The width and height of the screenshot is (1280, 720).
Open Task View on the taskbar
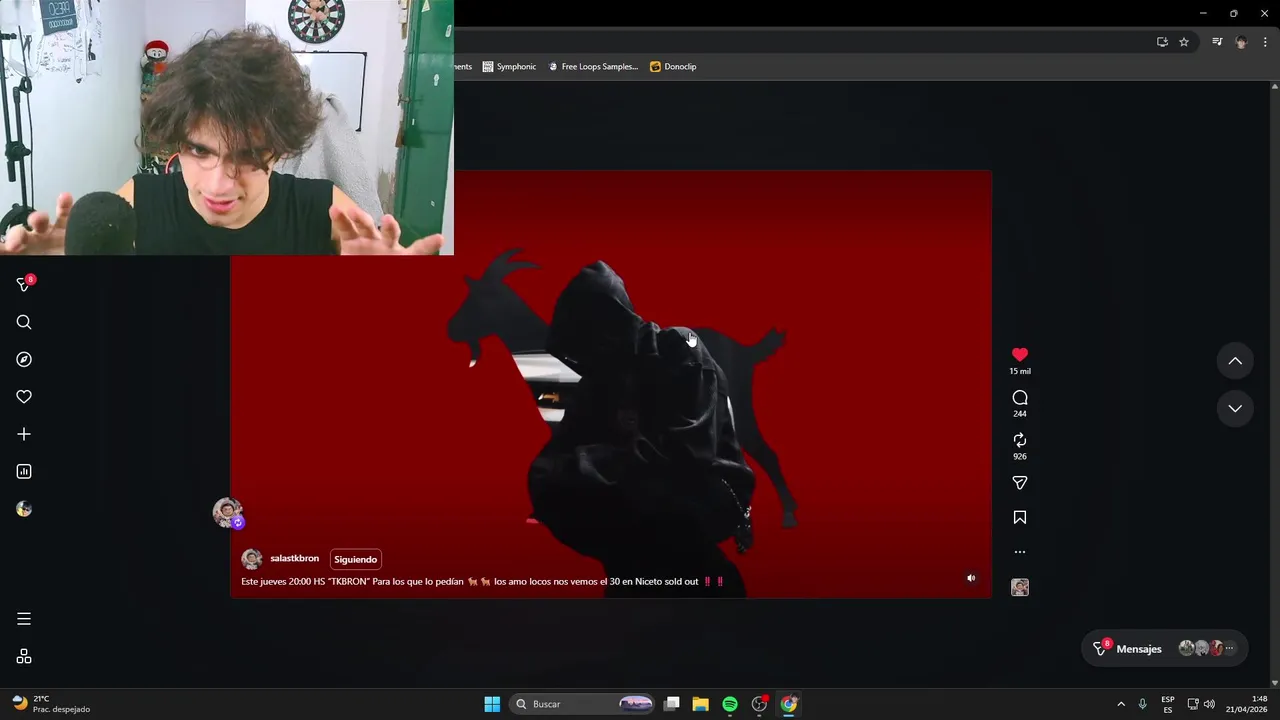point(672,704)
